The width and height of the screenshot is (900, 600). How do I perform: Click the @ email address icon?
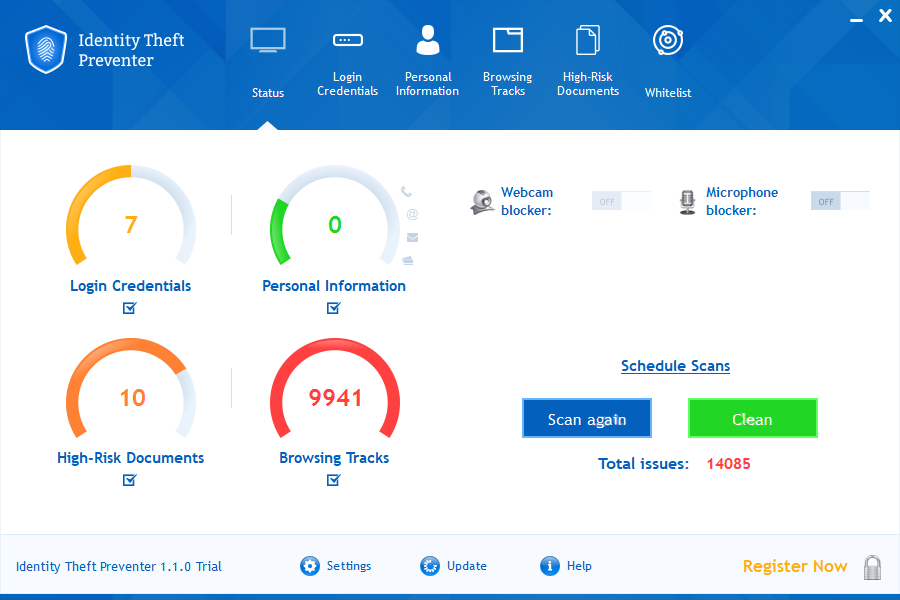412,214
